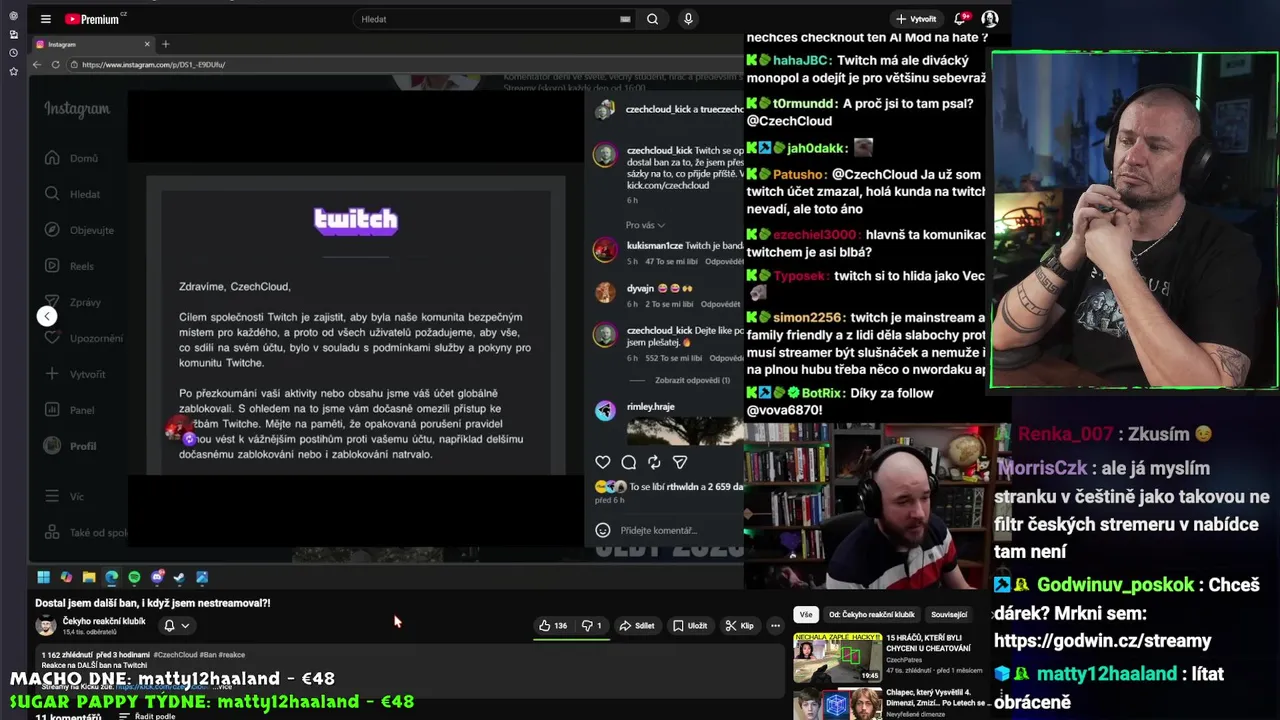Image resolution: width=1280 pixels, height=720 pixels.
Task: Open Instagram Víc menu
Action: [65, 496]
